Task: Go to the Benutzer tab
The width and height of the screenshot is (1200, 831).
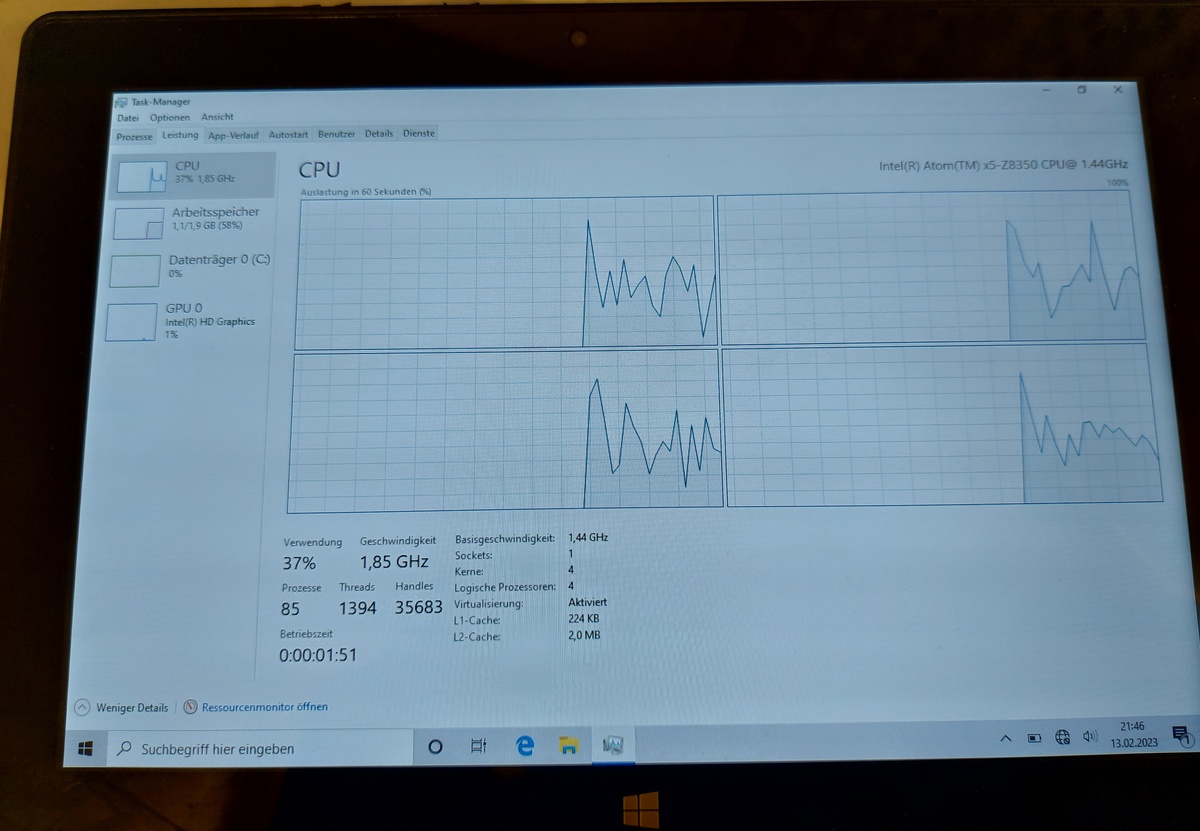Action: pos(336,134)
